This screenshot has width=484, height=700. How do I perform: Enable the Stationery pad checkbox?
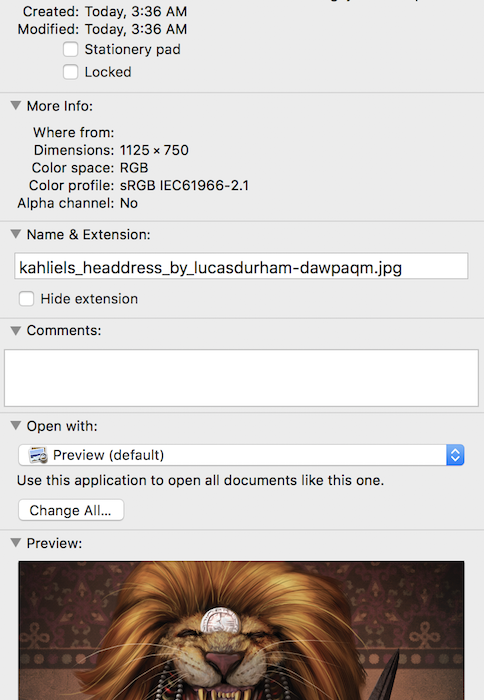71,49
